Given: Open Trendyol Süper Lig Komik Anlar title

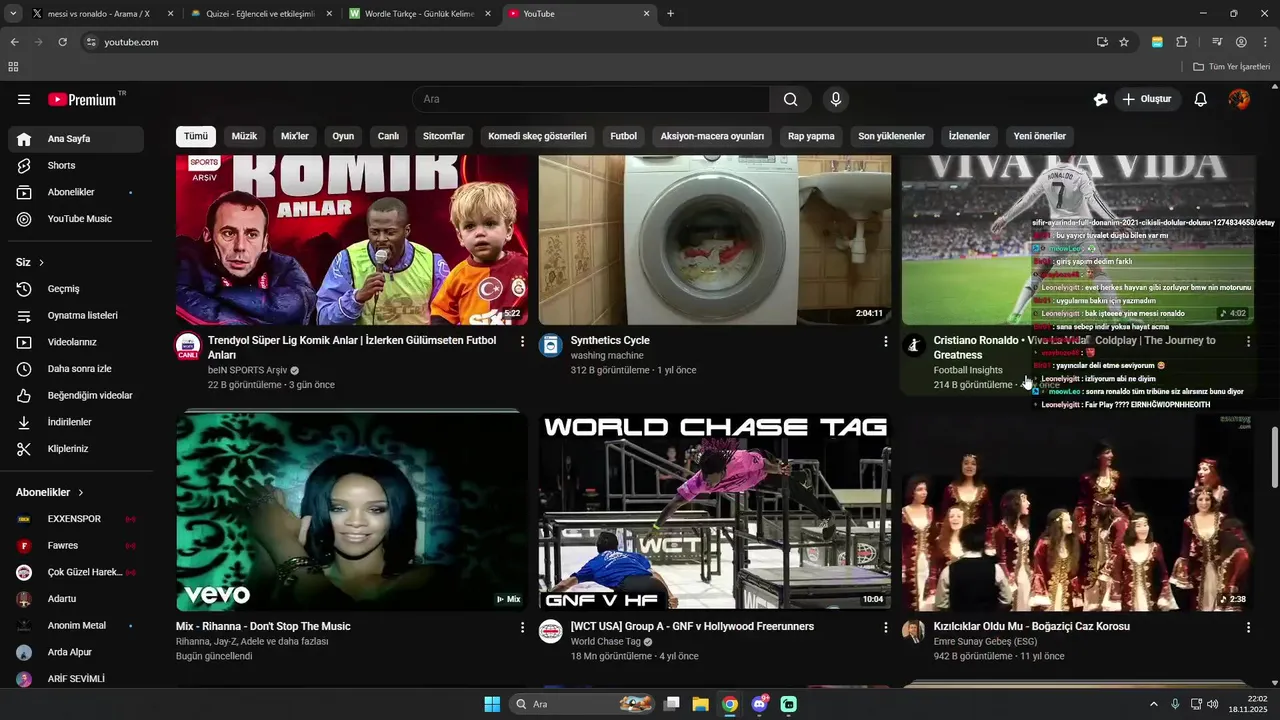Looking at the screenshot, I should click(352, 348).
